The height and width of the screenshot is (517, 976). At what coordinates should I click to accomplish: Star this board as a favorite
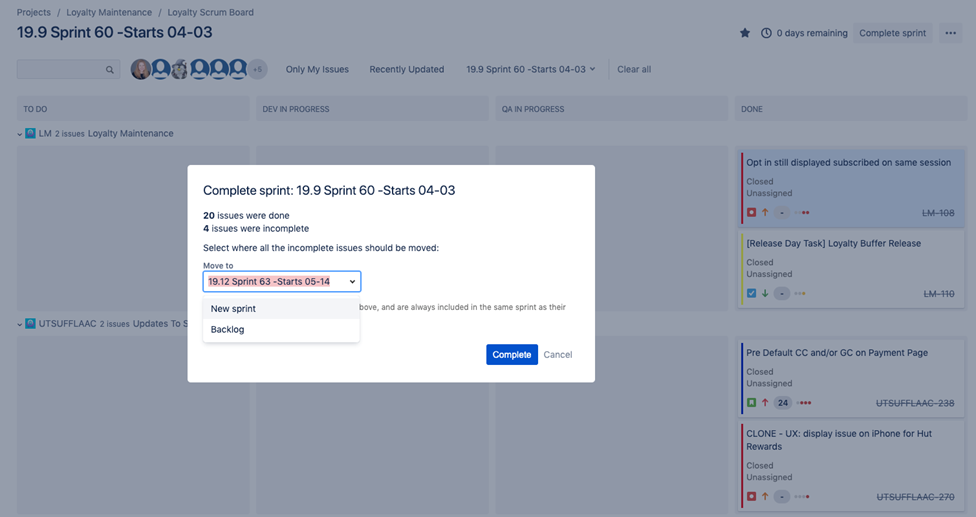tap(744, 33)
